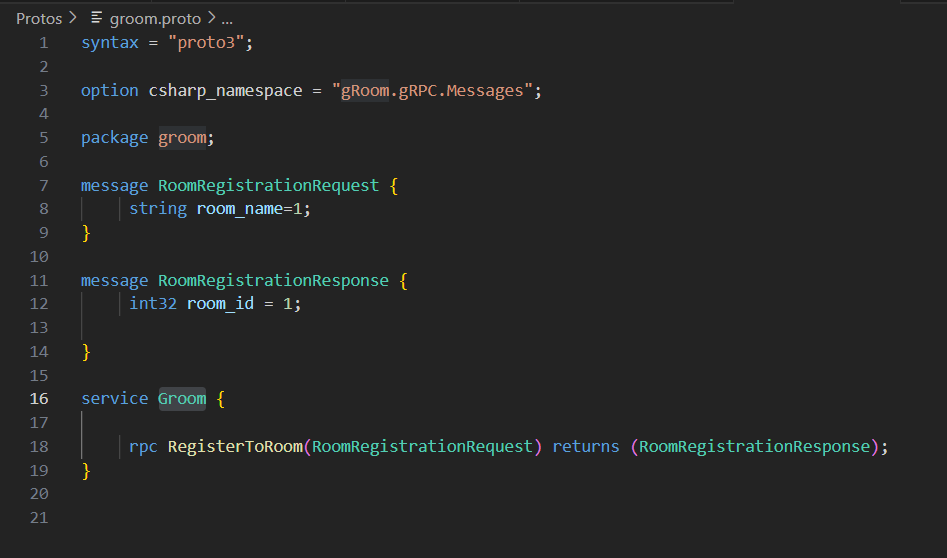947x558 pixels.
Task: Click the int32 type keyword
Action: pyautogui.click(x=153, y=304)
